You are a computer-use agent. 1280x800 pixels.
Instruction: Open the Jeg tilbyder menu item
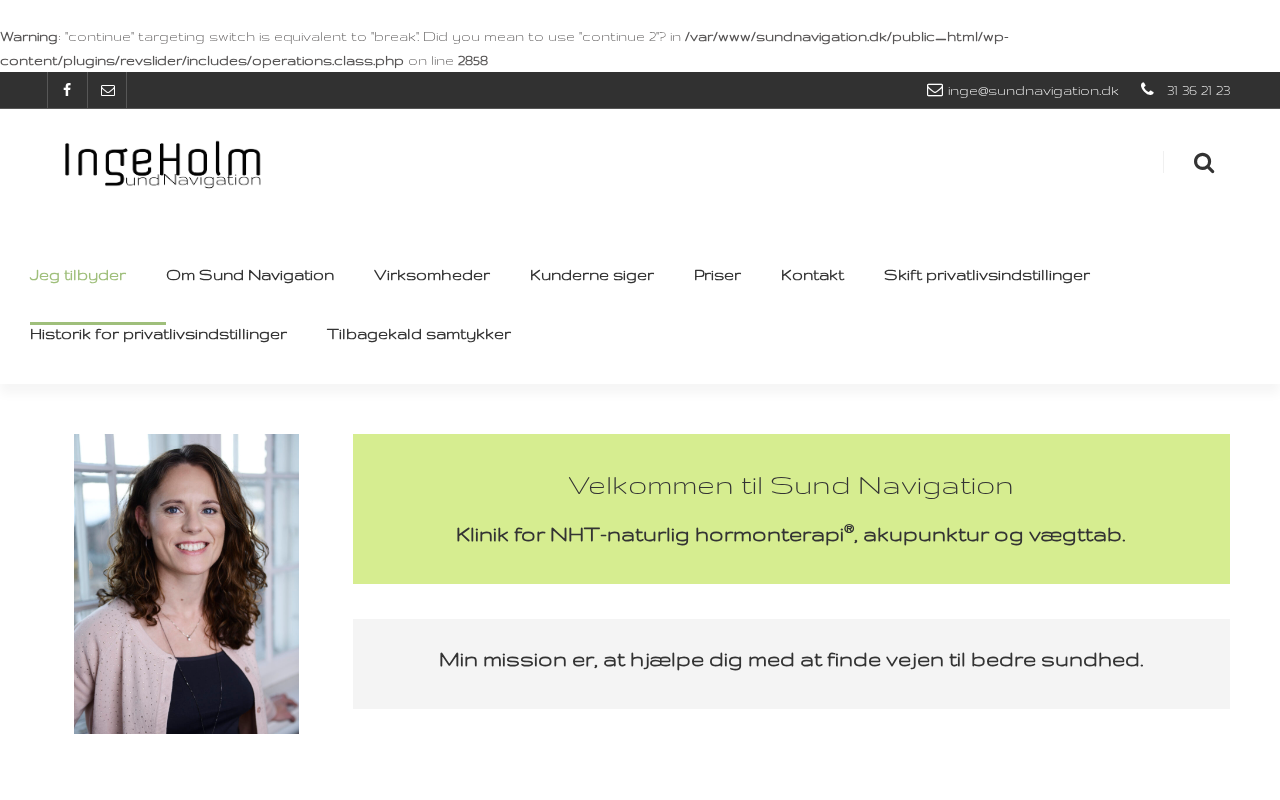coord(78,275)
